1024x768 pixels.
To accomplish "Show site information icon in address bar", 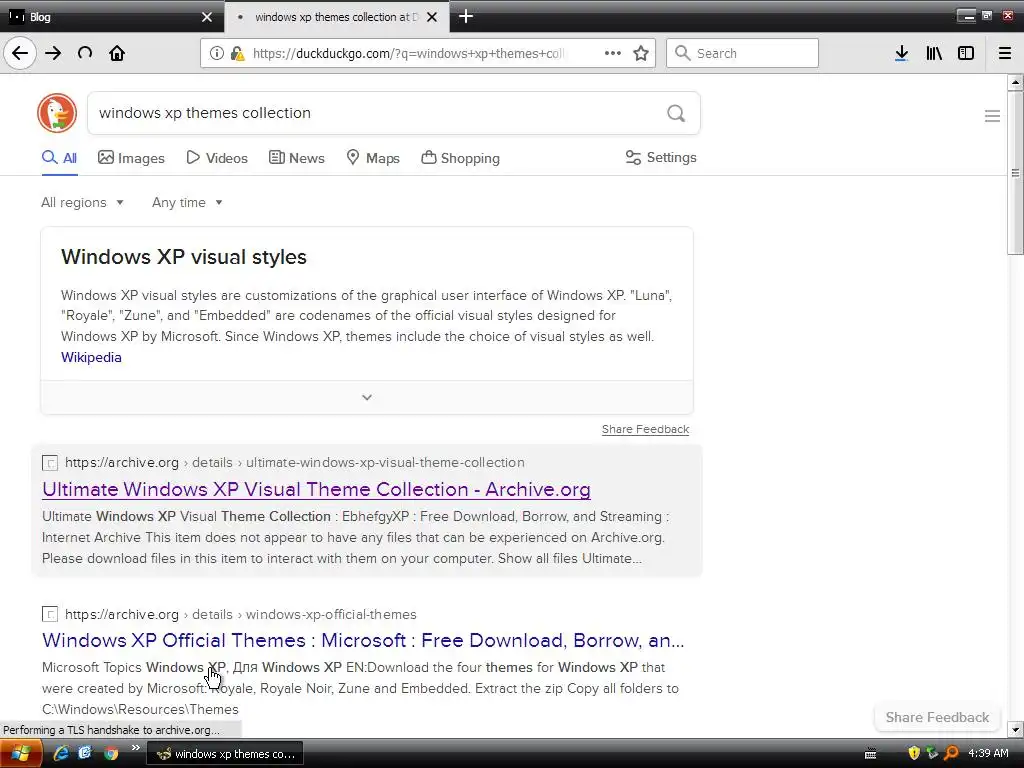I will (217, 54).
